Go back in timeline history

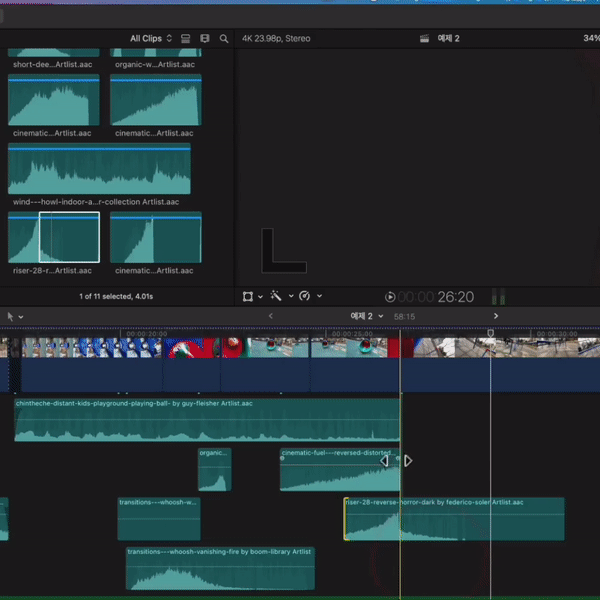(271, 316)
